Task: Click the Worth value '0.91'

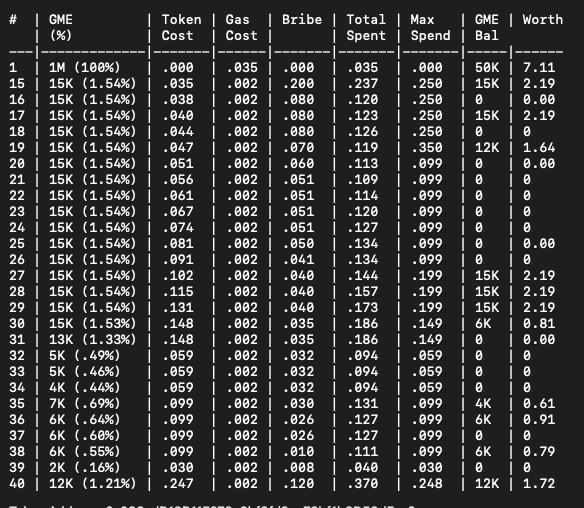Action: point(539,420)
